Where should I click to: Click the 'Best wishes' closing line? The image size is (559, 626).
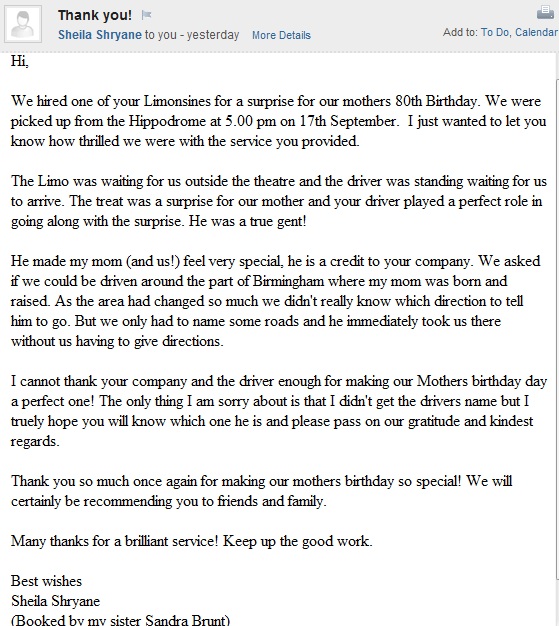coord(46,581)
